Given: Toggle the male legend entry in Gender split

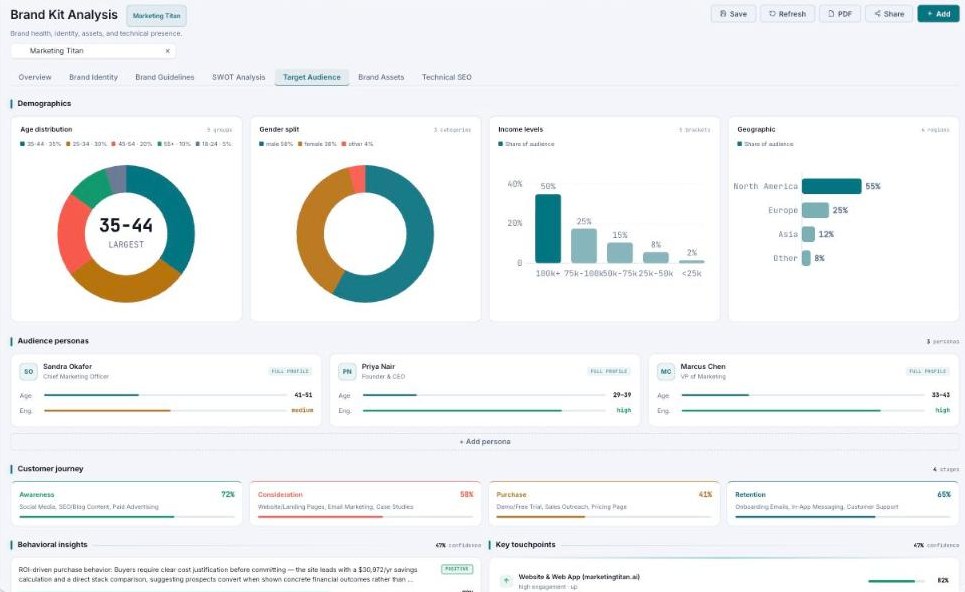Looking at the screenshot, I should 276,144.
